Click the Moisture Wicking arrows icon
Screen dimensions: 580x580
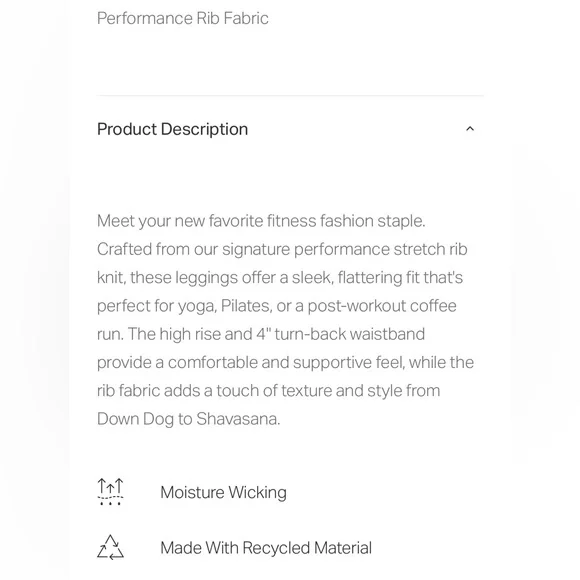click(110, 492)
